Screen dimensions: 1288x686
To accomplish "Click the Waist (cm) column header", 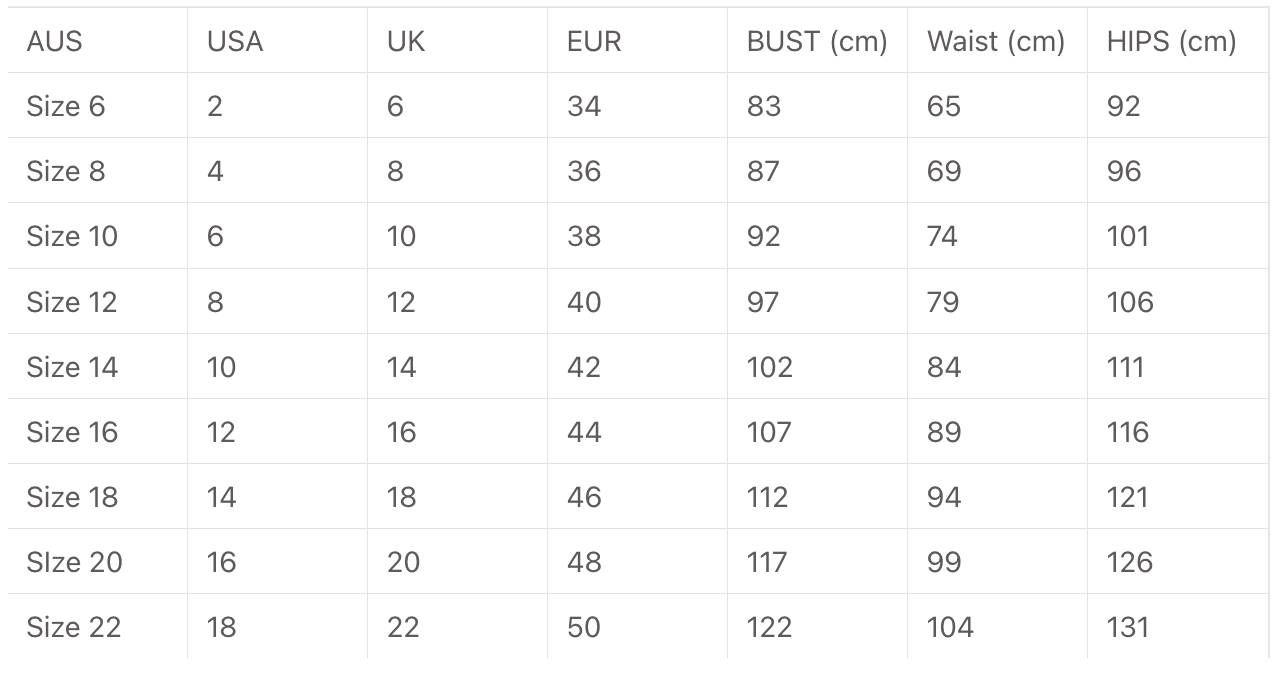I will click(x=996, y=42).
